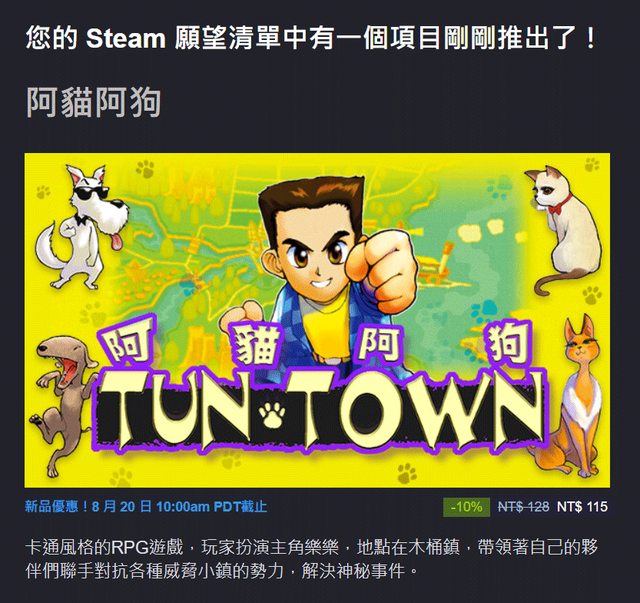This screenshot has width=640, height=603.
Task: Click the word TOWN in the logo
Action: [x=416, y=409]
